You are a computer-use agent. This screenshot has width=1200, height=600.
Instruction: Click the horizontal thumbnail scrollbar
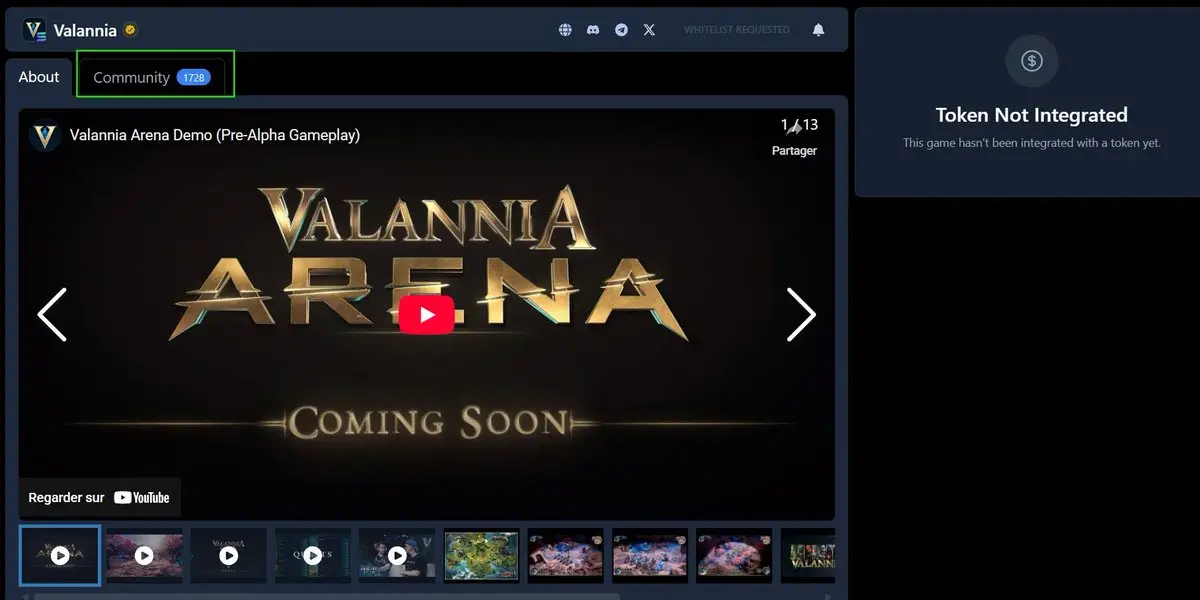coord(327,596)
